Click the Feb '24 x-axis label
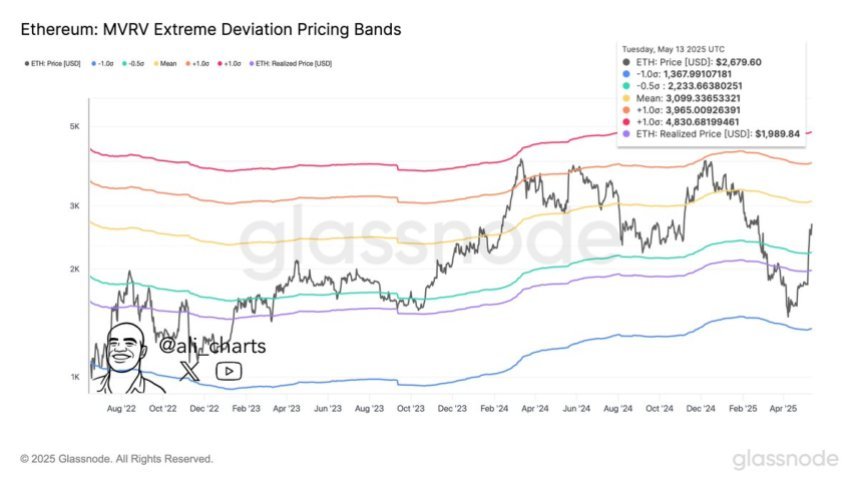The width and height of the screenshot is (860, 484). pyautogui.click(x=494, y=408)
